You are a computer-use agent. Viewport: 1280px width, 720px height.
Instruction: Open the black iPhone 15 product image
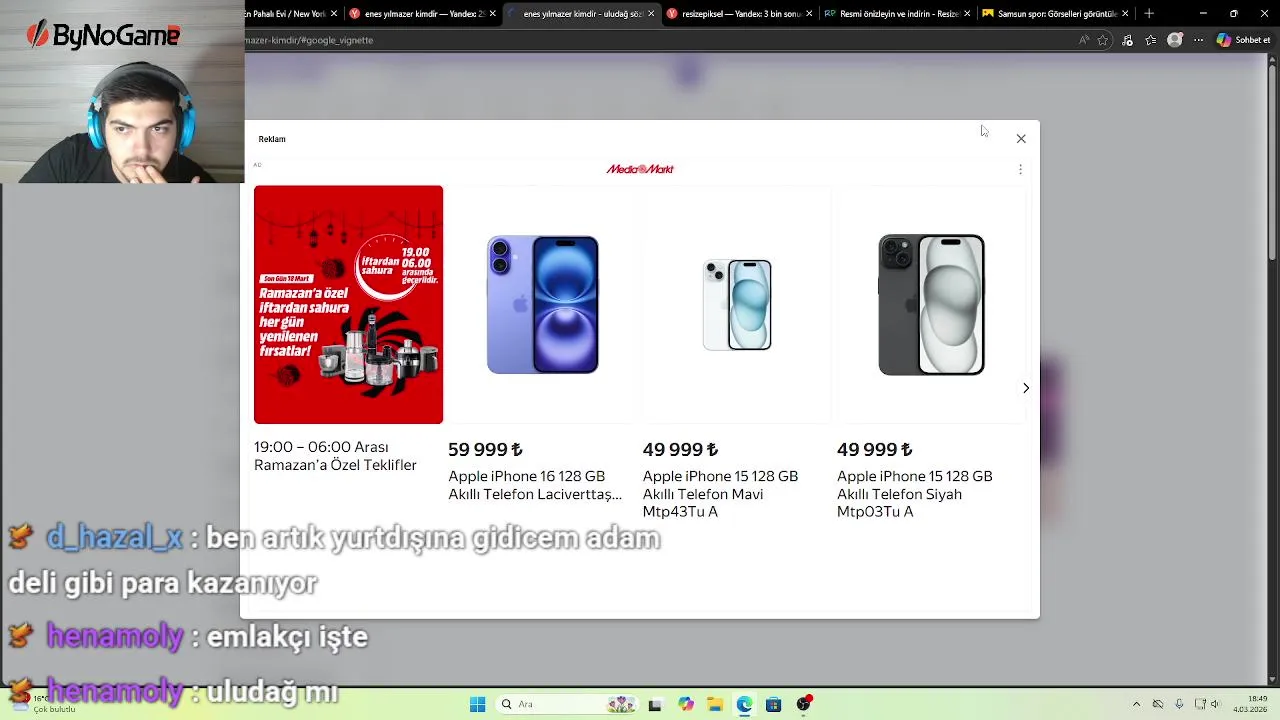click(931, 304)
